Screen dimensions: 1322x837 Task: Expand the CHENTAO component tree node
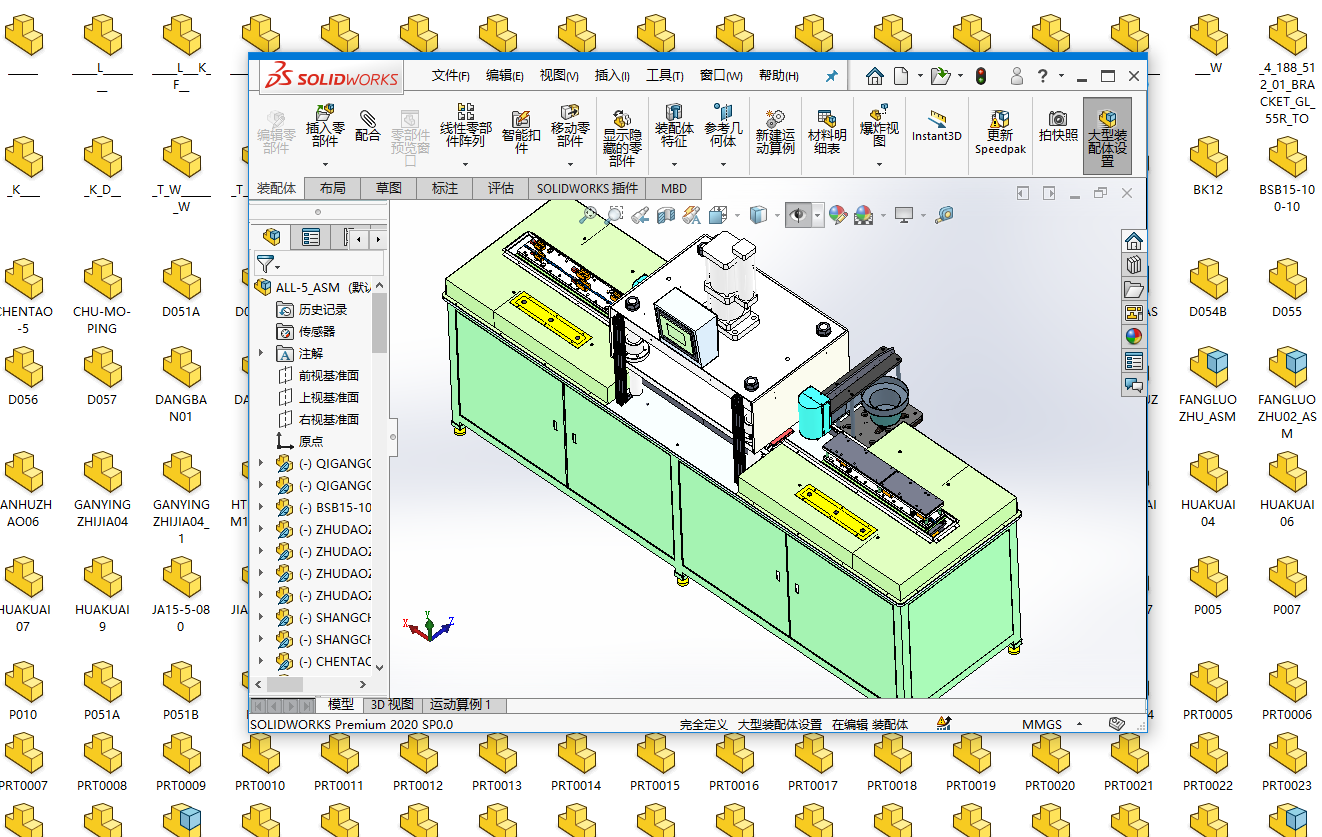click(x=262, y=661)
